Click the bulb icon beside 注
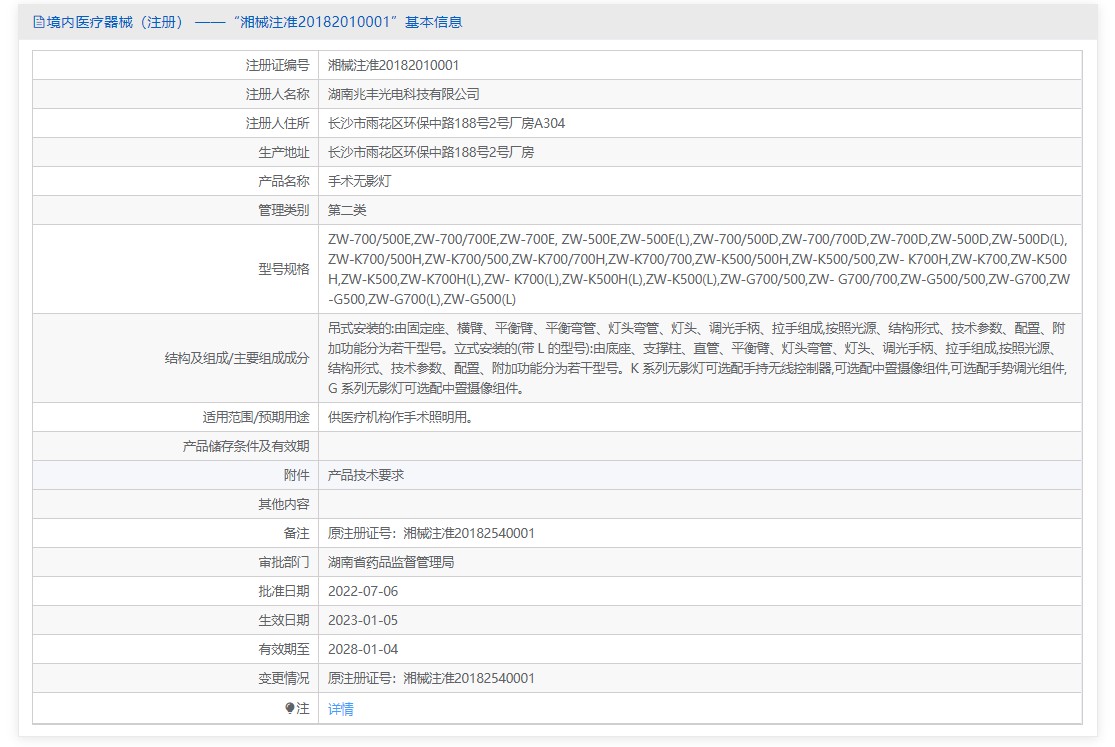 coord(290,708)
